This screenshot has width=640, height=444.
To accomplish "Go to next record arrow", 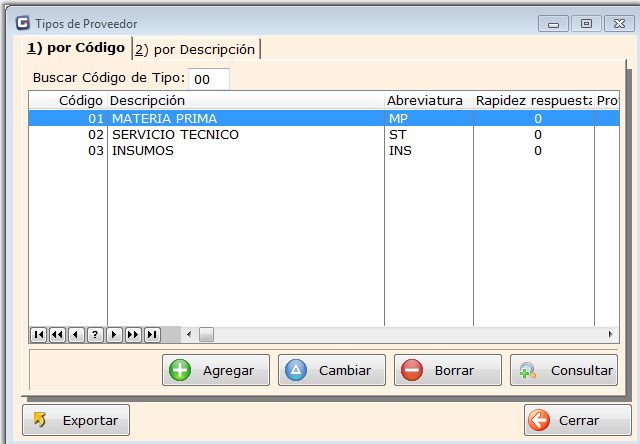I will click(x=114, y=335).
